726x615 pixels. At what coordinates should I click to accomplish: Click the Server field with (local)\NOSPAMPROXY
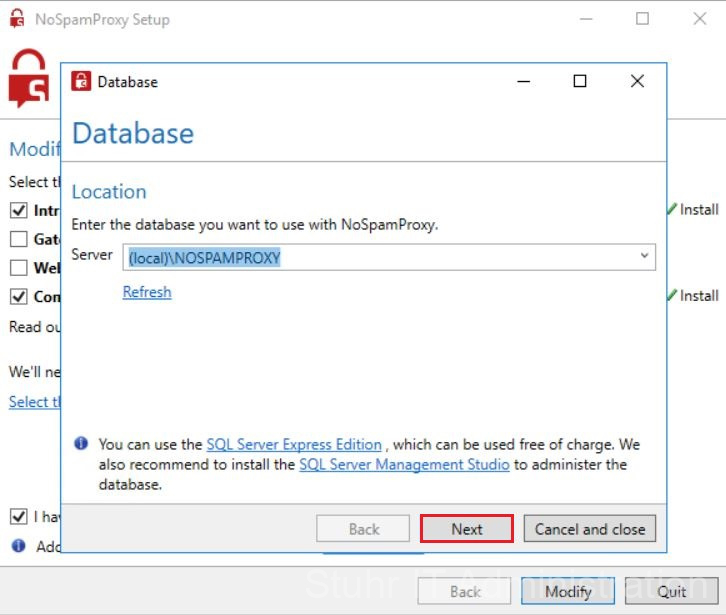click(x=389, y=257)
